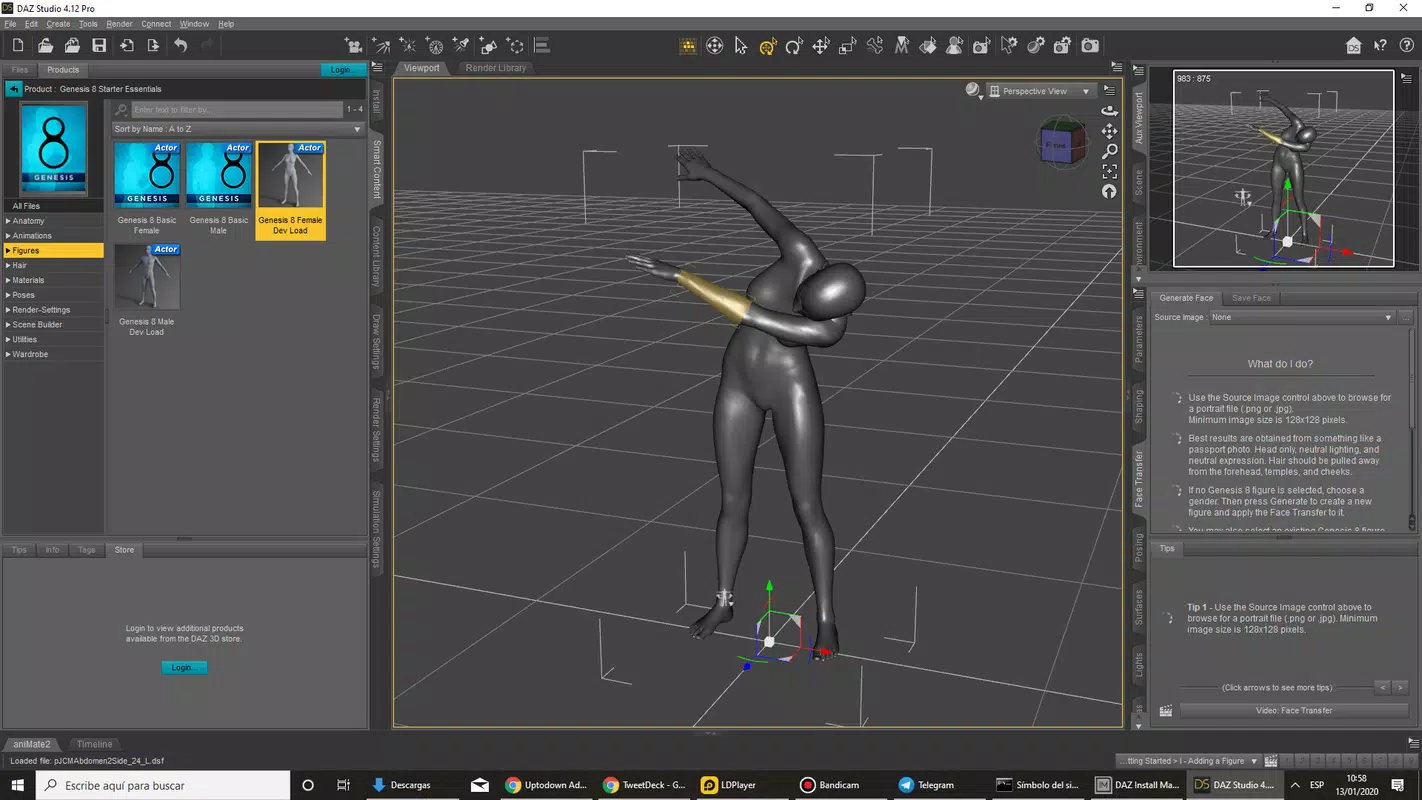Image resolution: width=1422 pixels, height=800 pixels.
Task: Open the Create menu
Action: coord(58,24)
